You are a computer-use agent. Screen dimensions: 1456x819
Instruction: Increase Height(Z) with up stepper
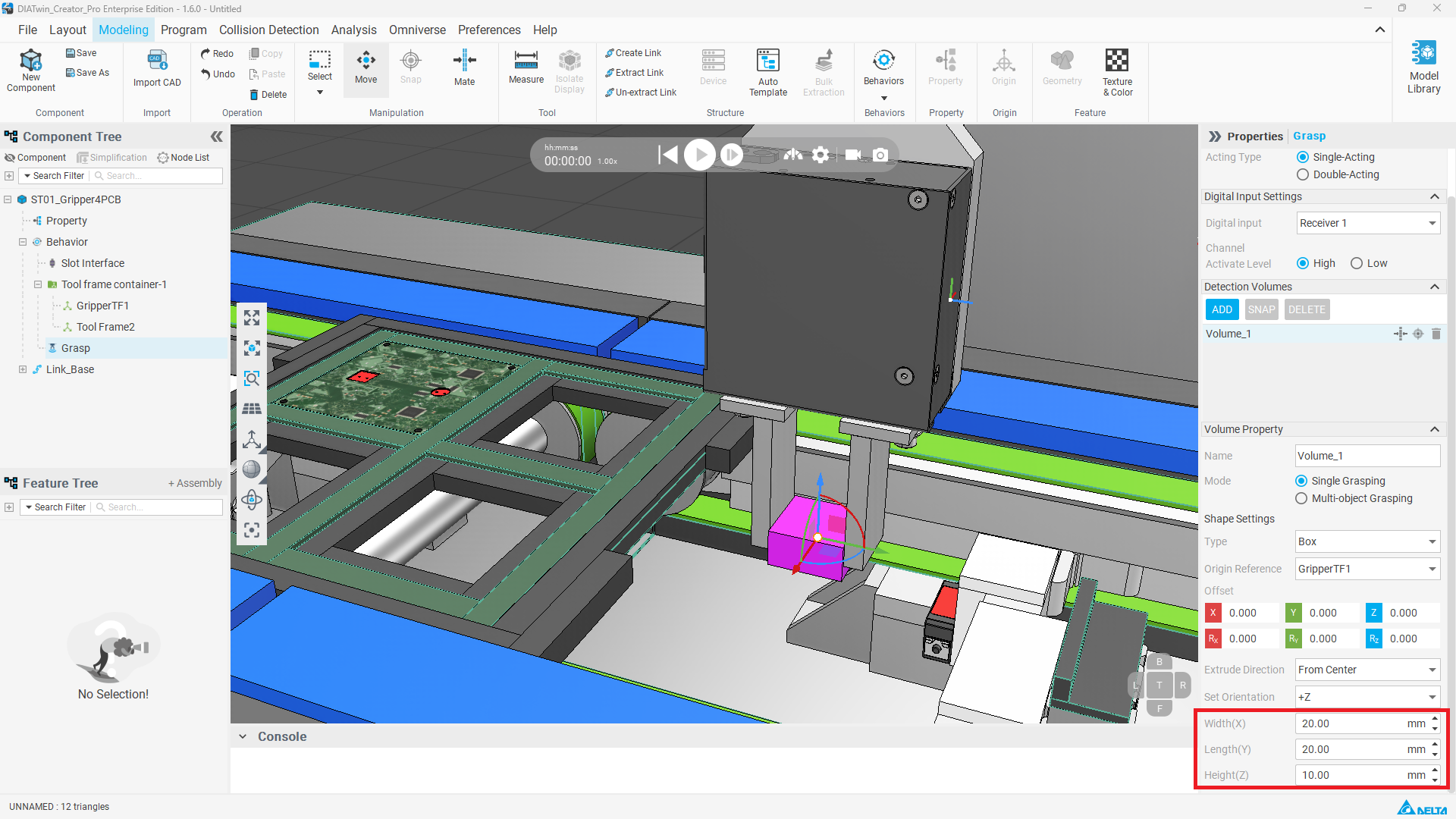coord(1435,770)
